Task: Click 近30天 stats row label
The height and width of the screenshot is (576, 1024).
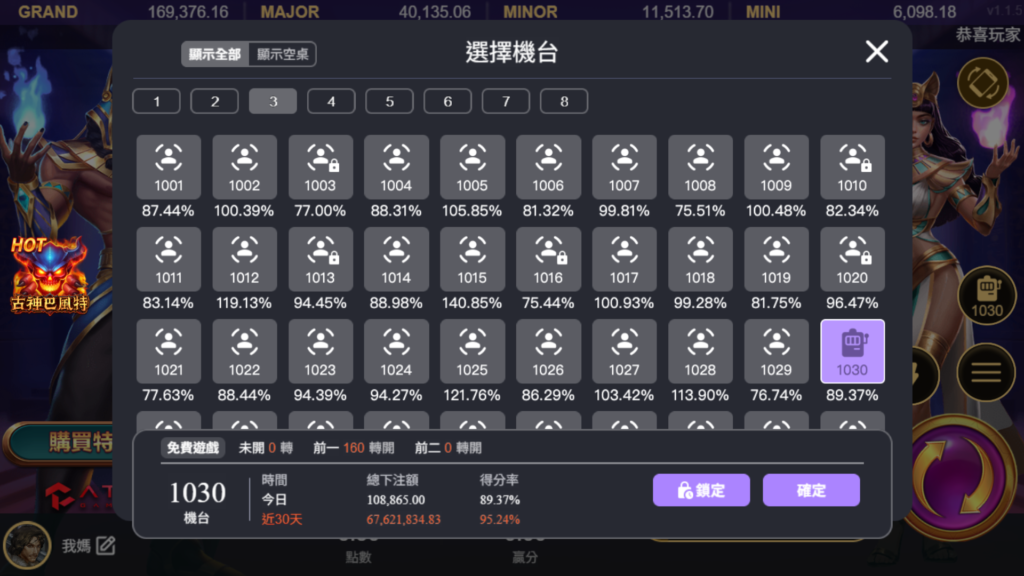Action: click(281, 520)
